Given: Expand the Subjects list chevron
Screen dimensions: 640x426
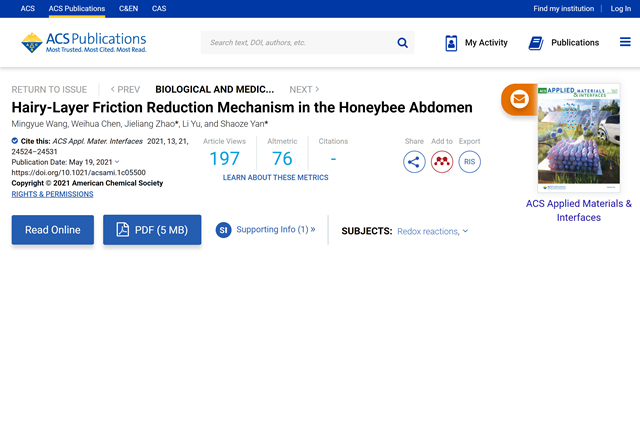Looking at the screenshot, I should click(x=465, y=231).
